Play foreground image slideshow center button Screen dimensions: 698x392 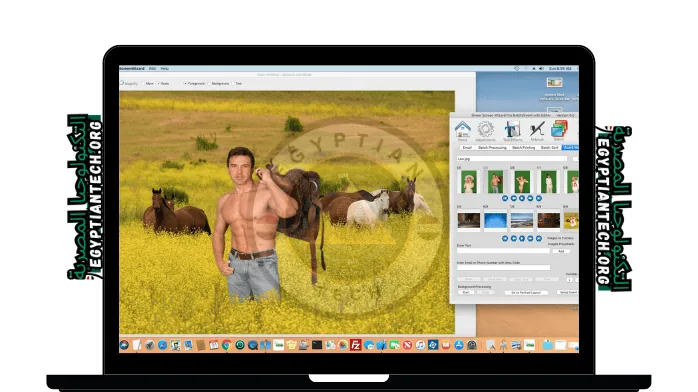coord(522,198)
